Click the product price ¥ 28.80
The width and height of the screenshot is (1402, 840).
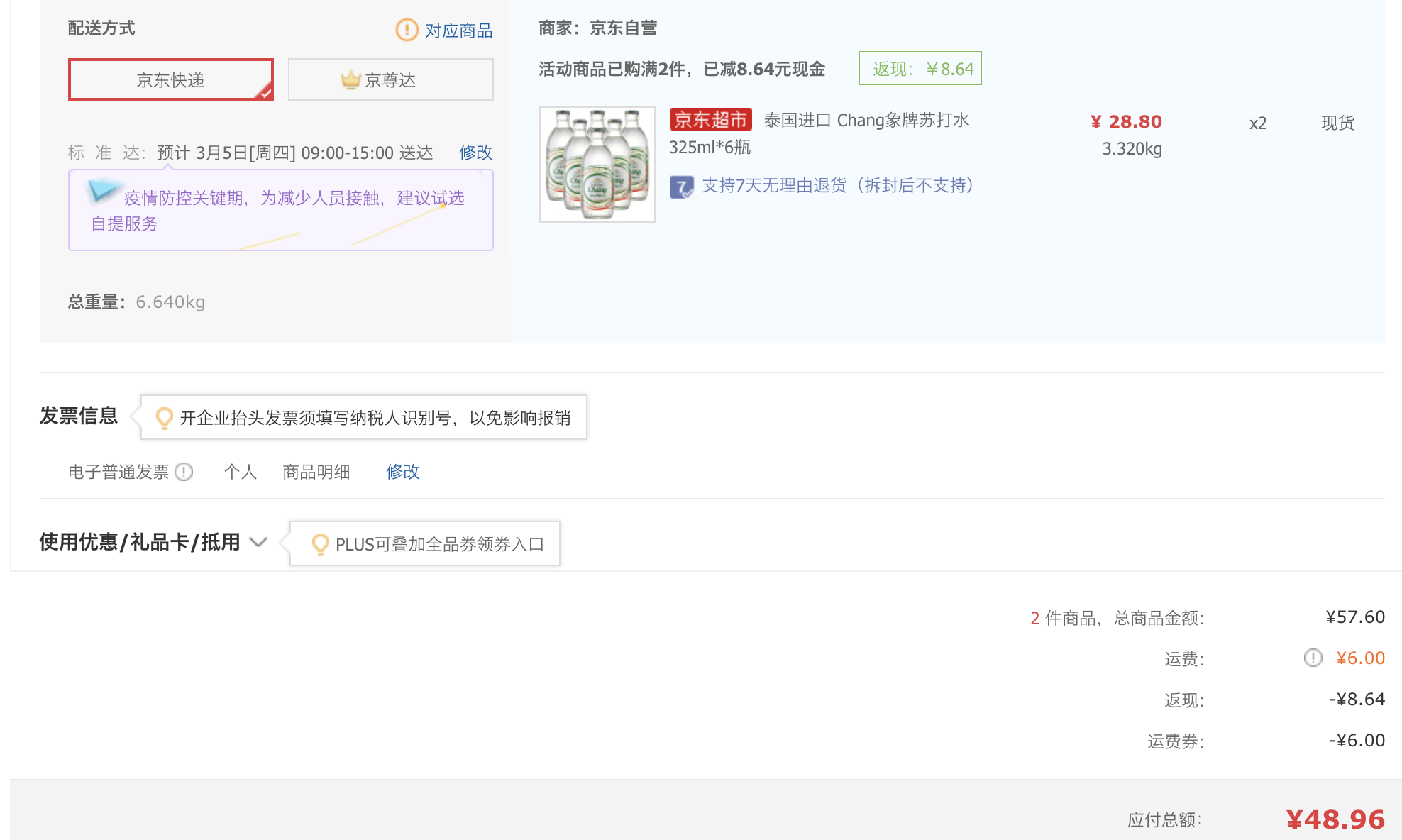(x=1126, y=121)
